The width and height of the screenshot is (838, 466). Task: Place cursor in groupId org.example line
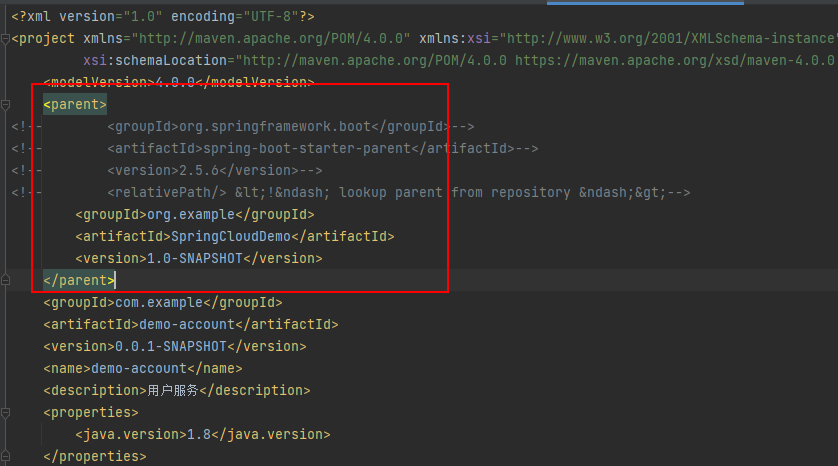point(195,215)
